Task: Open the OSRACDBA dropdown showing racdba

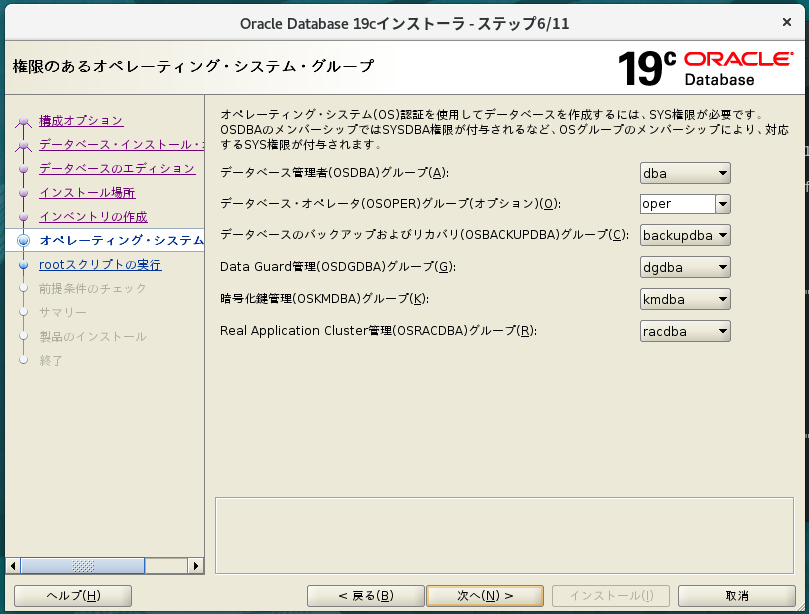Action: (685, 331)
